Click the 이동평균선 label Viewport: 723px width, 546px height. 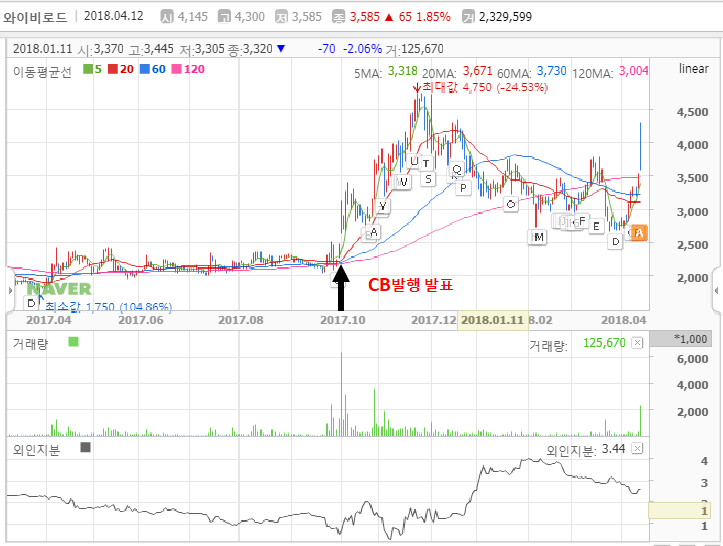(42, 71)
